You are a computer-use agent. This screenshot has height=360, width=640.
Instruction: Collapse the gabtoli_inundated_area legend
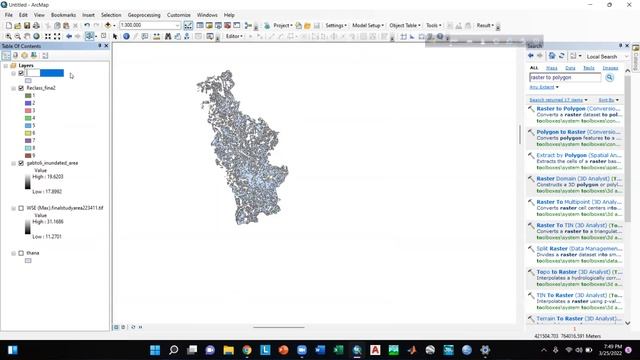(13, 163)
